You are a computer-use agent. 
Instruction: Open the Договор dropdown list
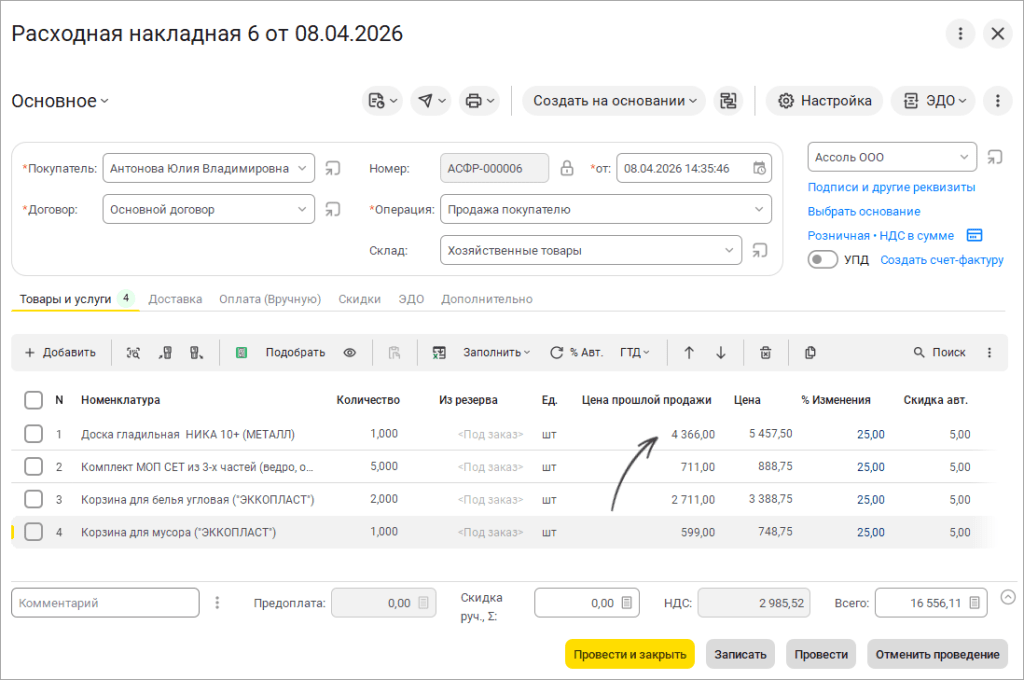tap(302, 210)
